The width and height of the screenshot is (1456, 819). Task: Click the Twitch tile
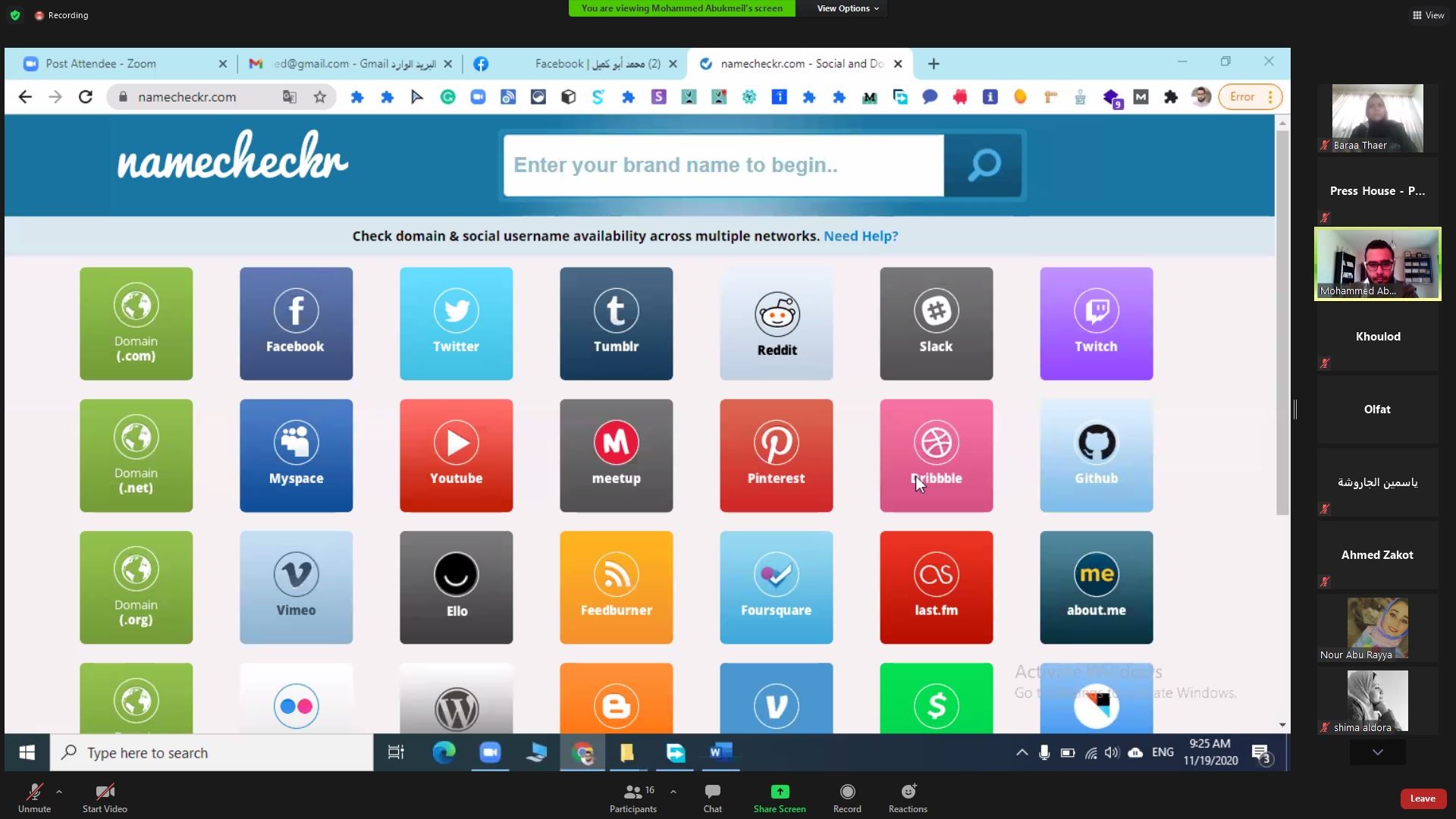click(1096, 324)
